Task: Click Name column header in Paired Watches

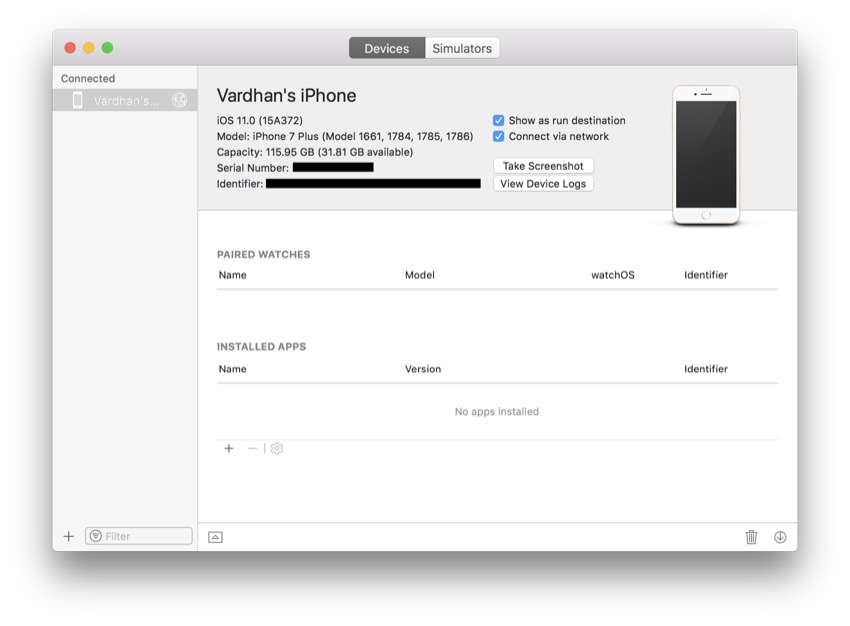Action: point(233,275)
